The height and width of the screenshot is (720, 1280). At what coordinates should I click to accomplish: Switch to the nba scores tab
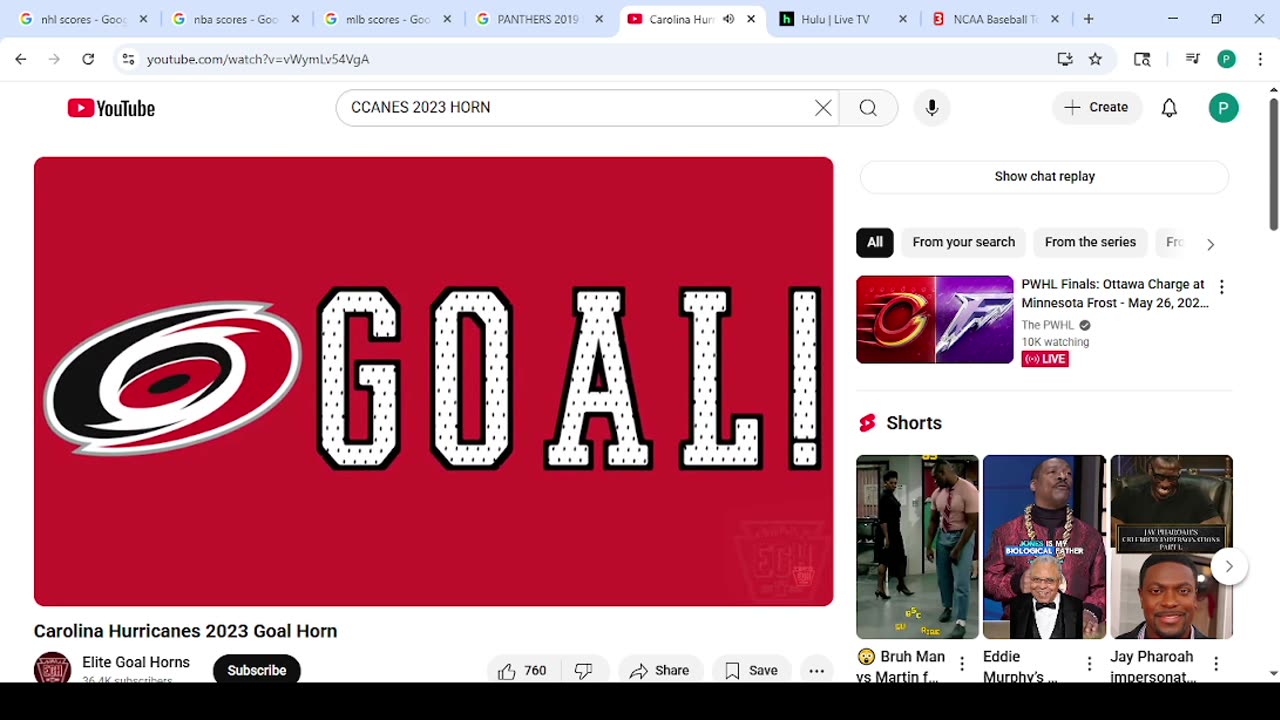[236, 19]
